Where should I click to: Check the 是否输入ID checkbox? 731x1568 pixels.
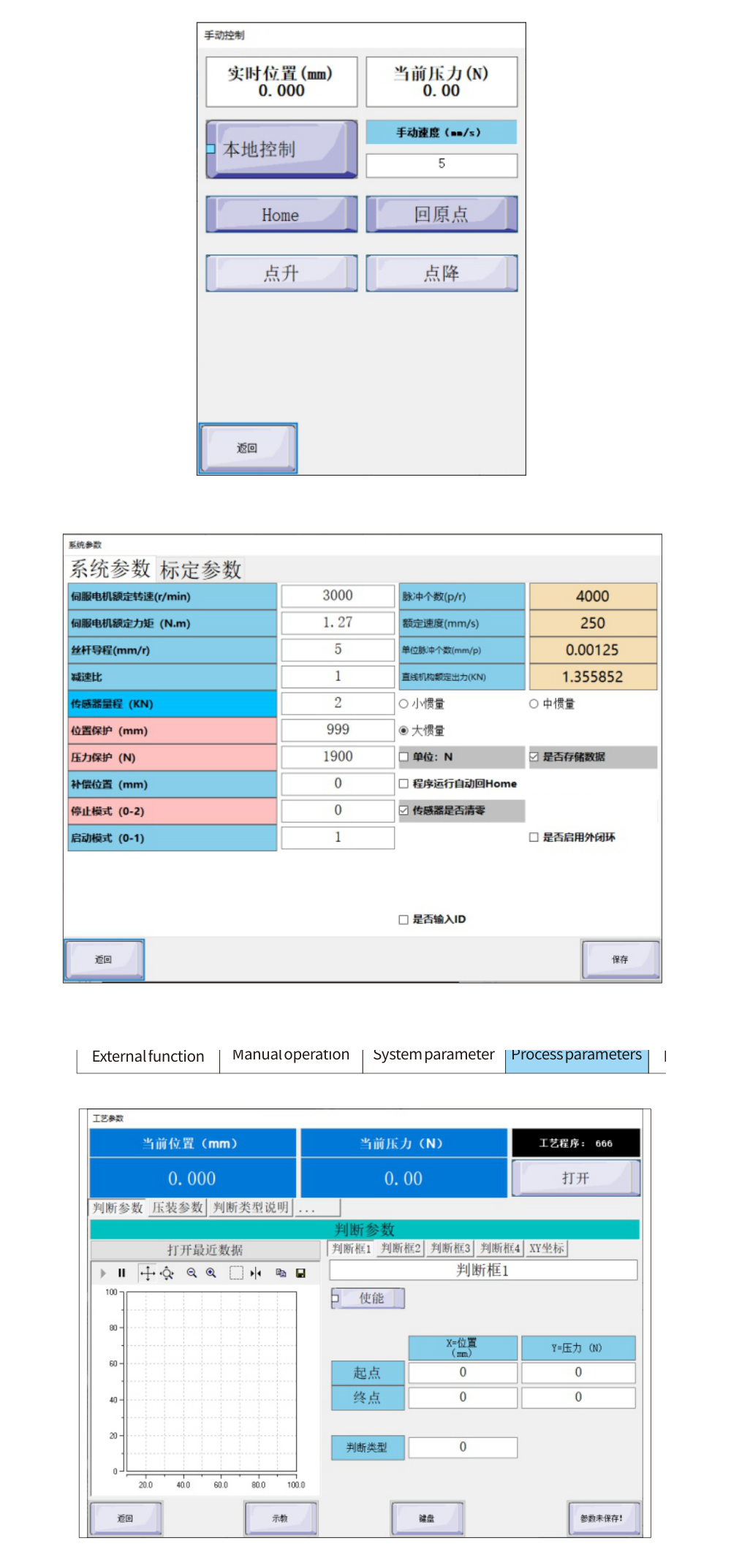[404, 919]
